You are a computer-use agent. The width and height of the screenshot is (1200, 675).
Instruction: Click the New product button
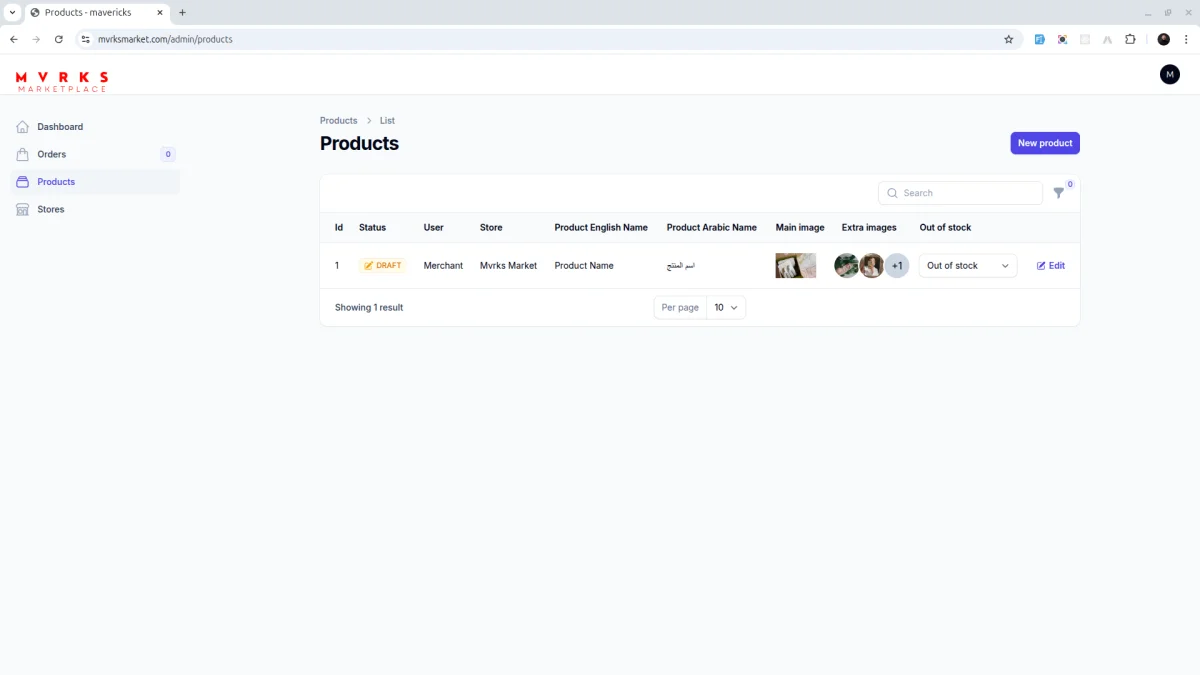[x=1045, y=143]
